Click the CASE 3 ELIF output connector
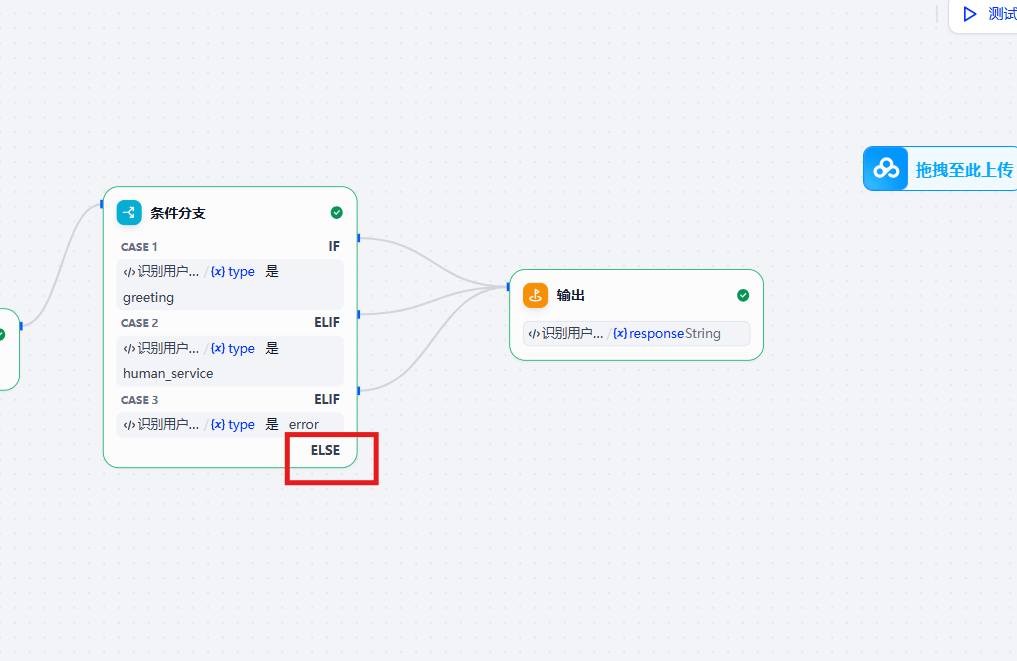 pos(359,391)
